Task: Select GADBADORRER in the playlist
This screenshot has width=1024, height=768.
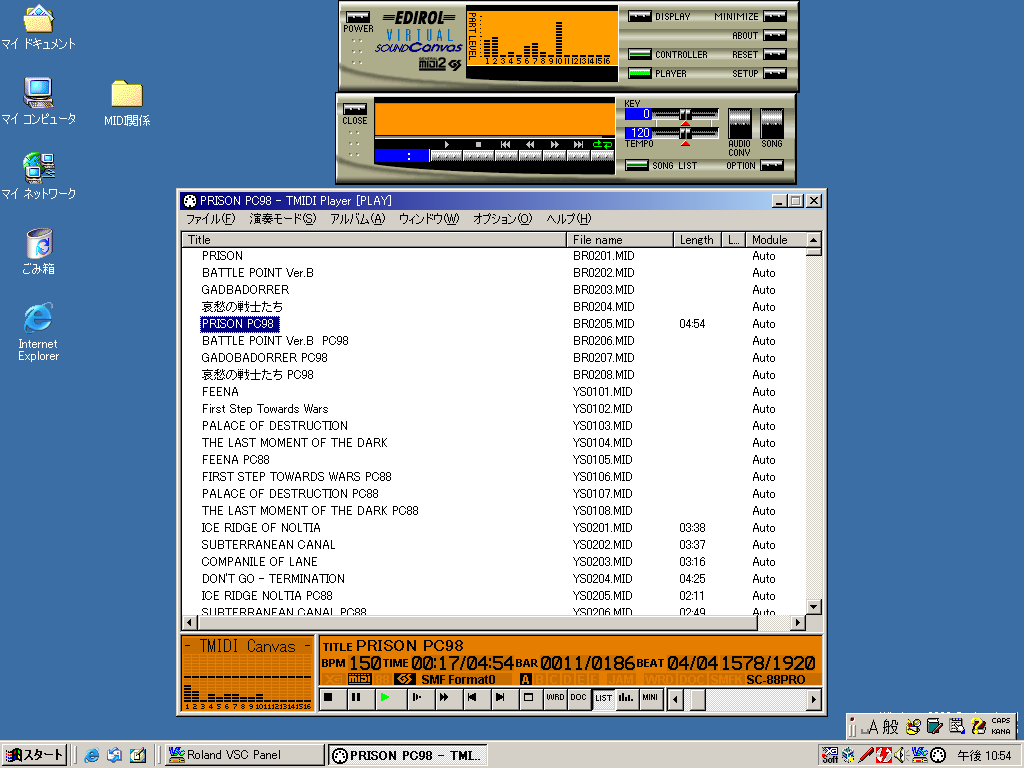Action: pyautogui.click(x=245, y=290)
